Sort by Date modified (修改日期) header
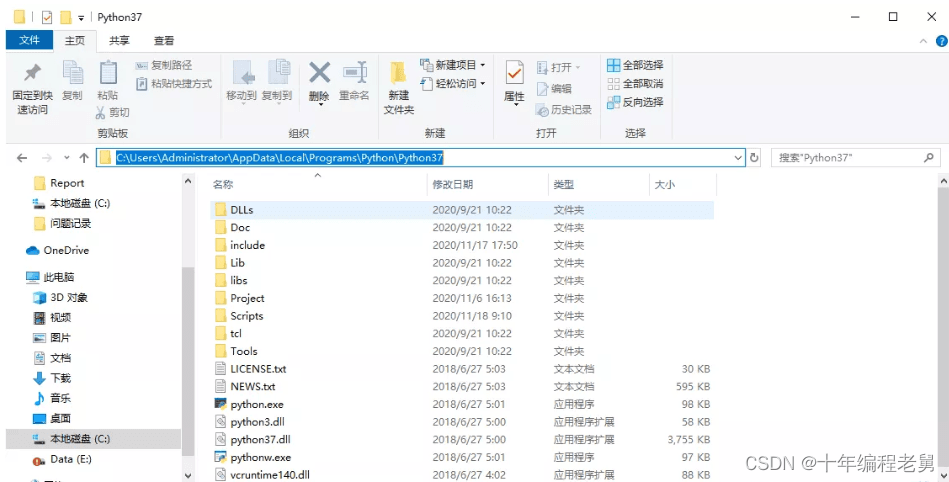The height and width of the screenshot is (482, 949). (453, 185)
